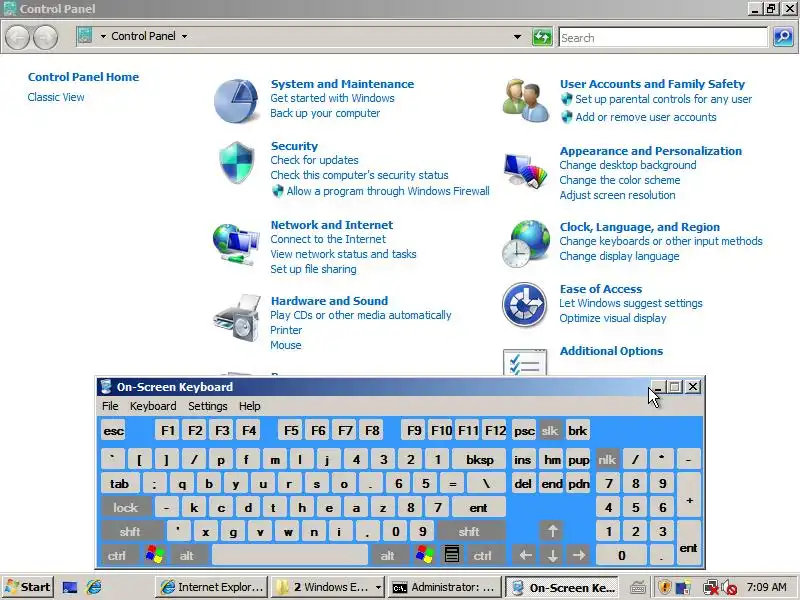Click Appearance and Personalization monitor icon
Screen dimensions: 800x600
point(526,170)
